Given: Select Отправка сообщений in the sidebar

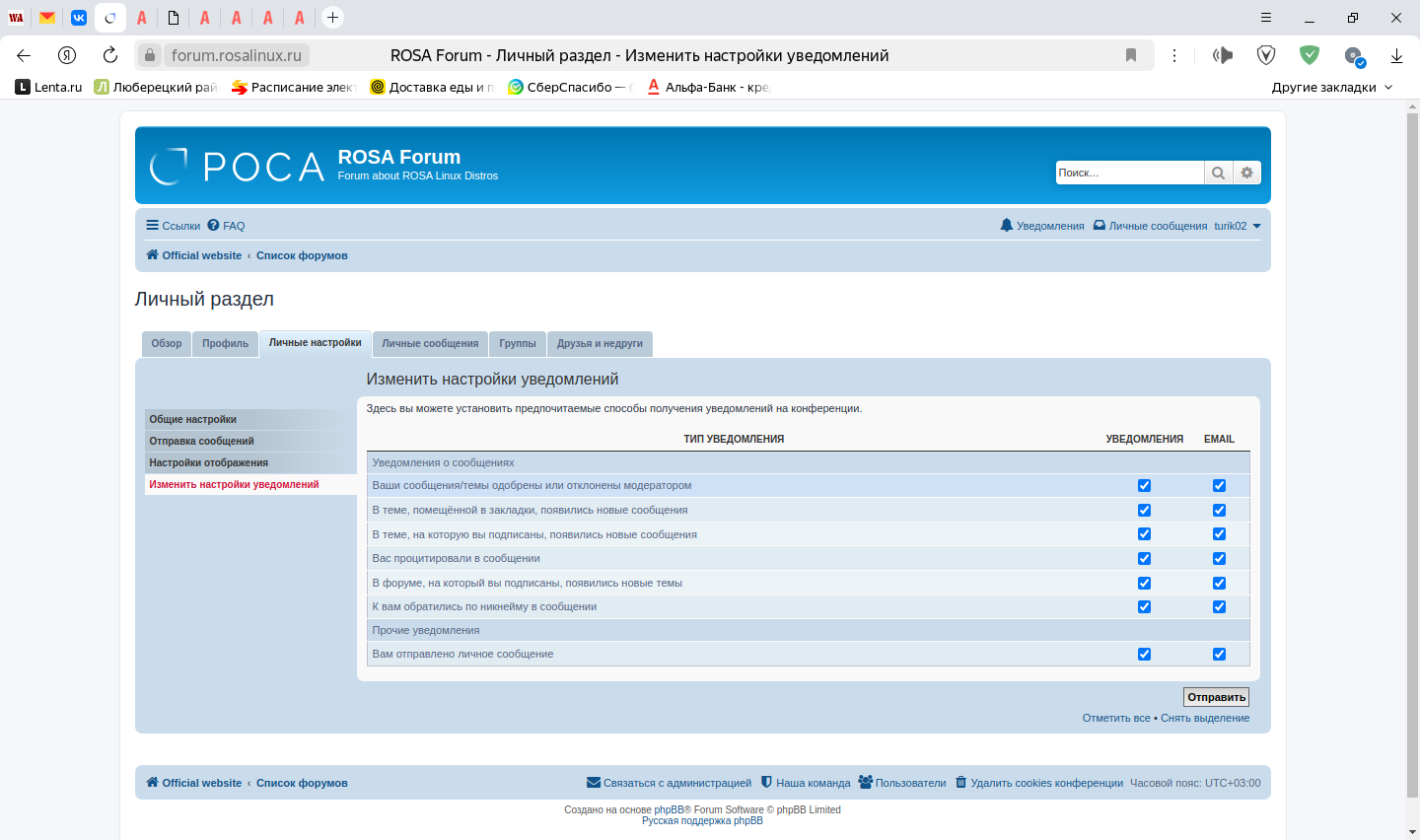Looking at the screenshot, I should point(250,441).
